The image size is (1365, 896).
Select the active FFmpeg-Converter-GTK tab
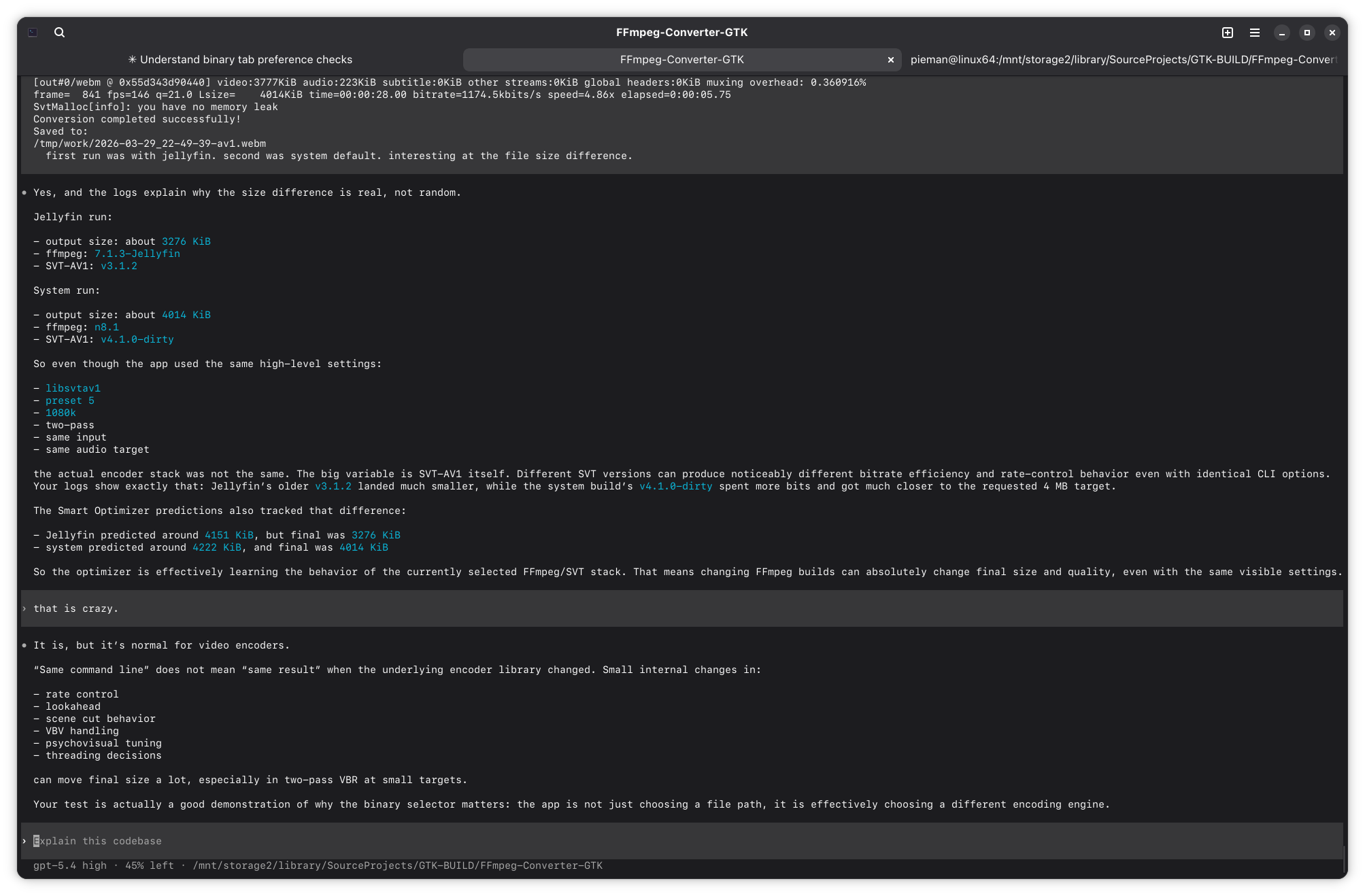(681, 60)
